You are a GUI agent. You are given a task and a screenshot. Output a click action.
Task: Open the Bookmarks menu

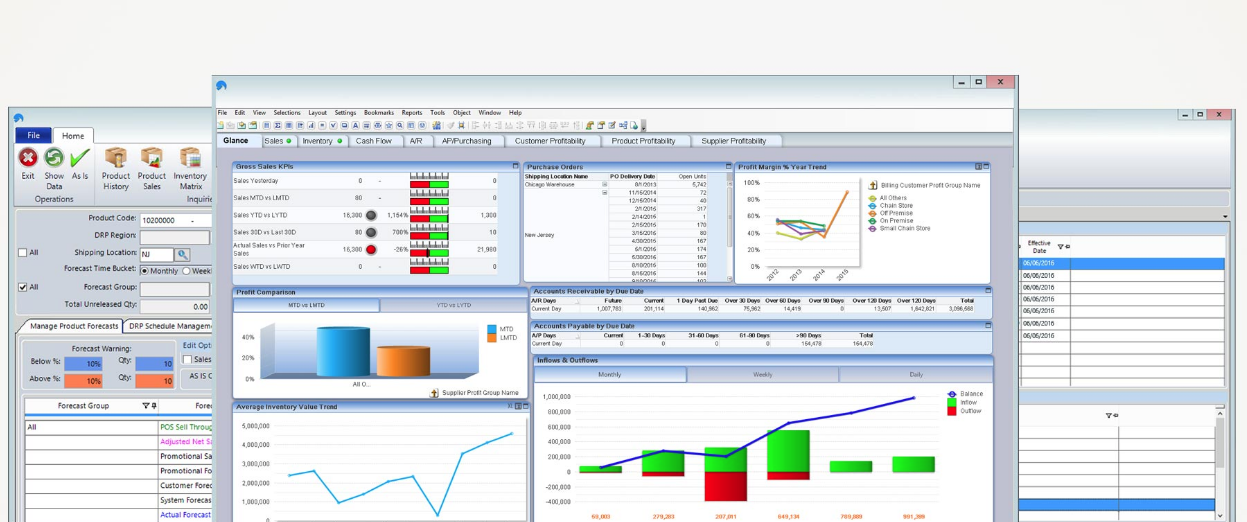tap(379, 113)
